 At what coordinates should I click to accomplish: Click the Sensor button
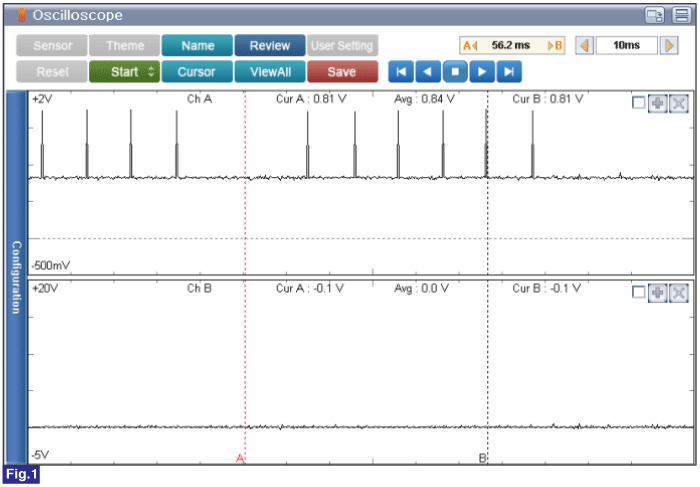coord(52,46)
